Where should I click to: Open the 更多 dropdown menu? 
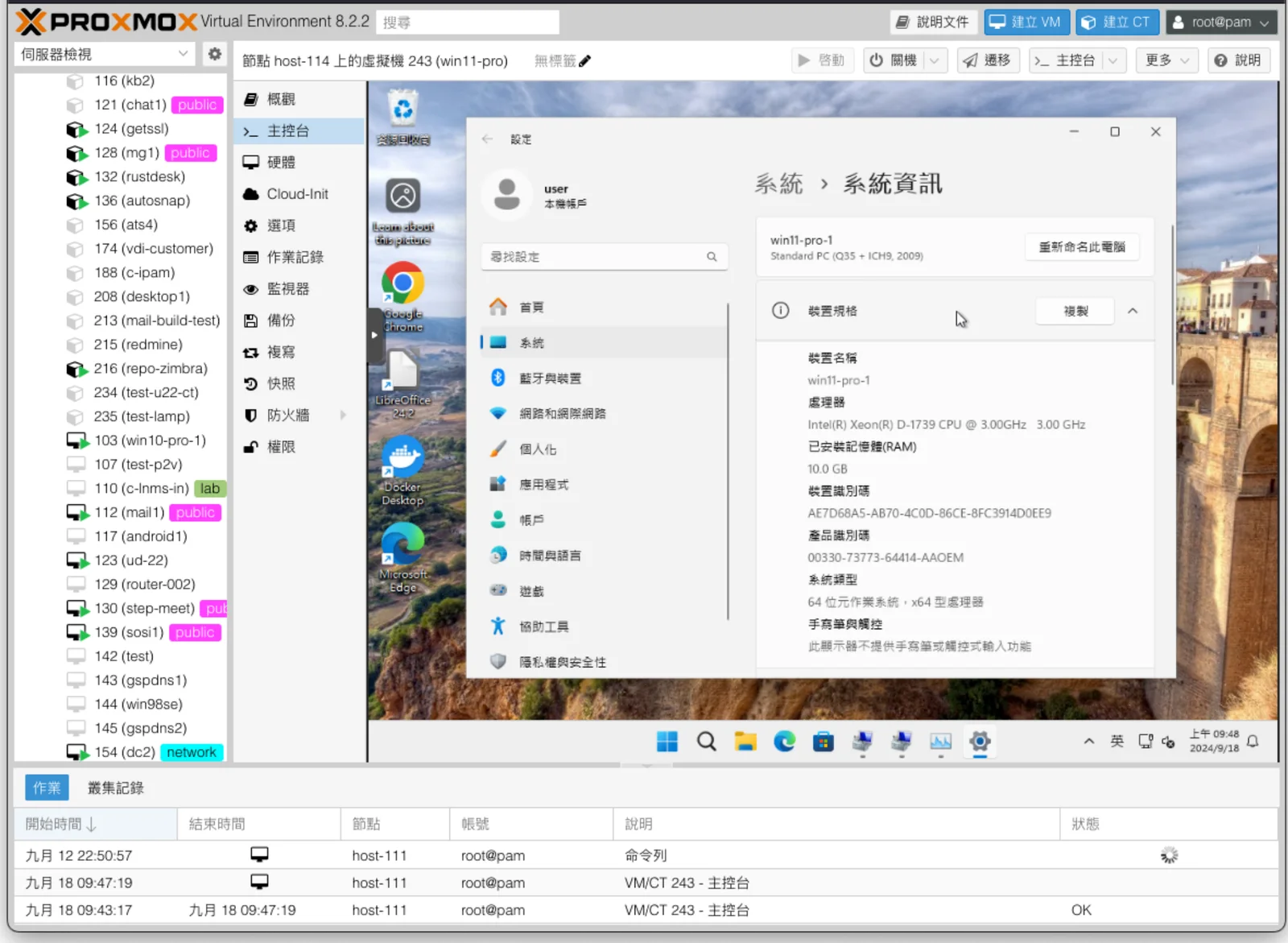click(1167, 60)
